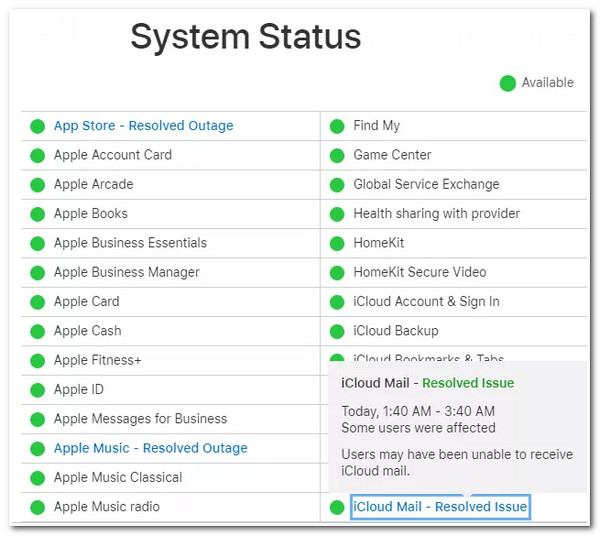Select the Apple Arcade text

pos(94,184)
